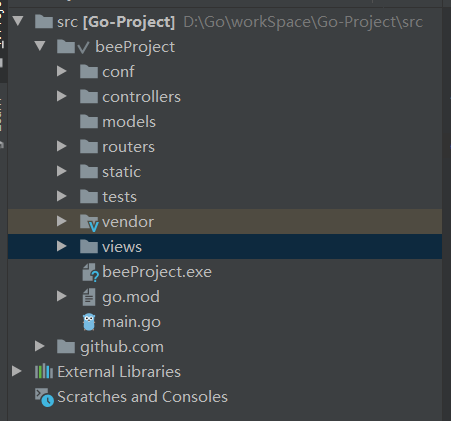Click the Go gopher icon for main.go
451x421 pixels.
(89, 322)
